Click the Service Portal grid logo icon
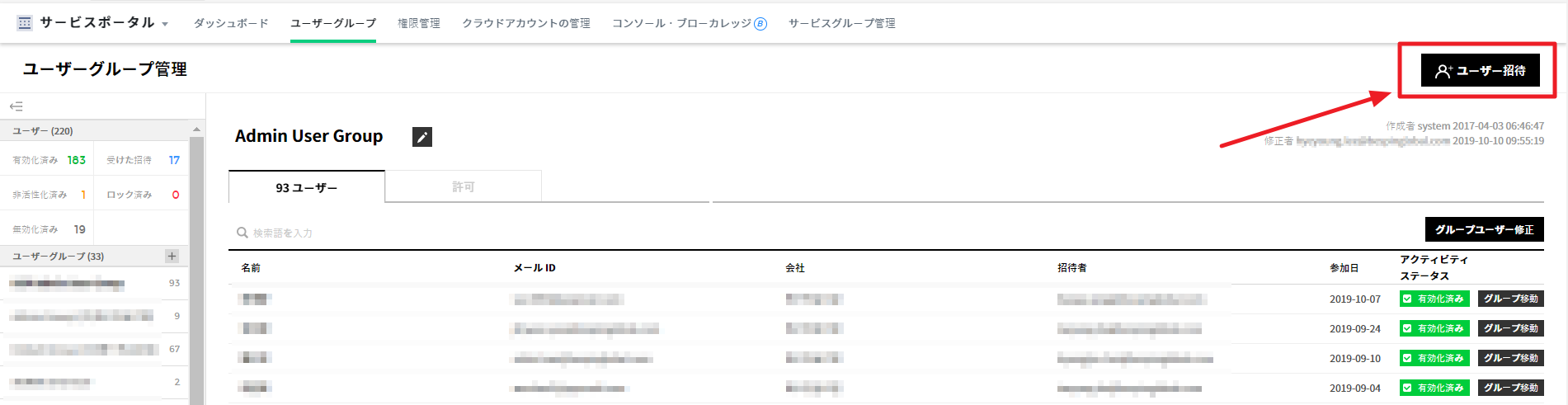This screenshot has height=405, width=1568. [x=25, y=23]
